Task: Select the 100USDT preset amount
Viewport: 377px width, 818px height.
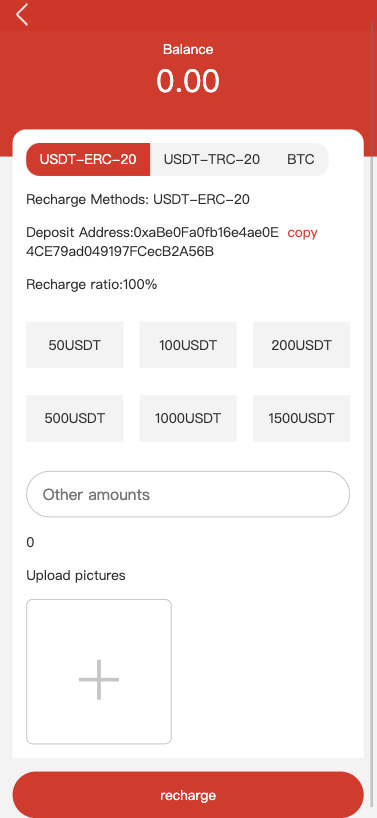Action: 188,345
